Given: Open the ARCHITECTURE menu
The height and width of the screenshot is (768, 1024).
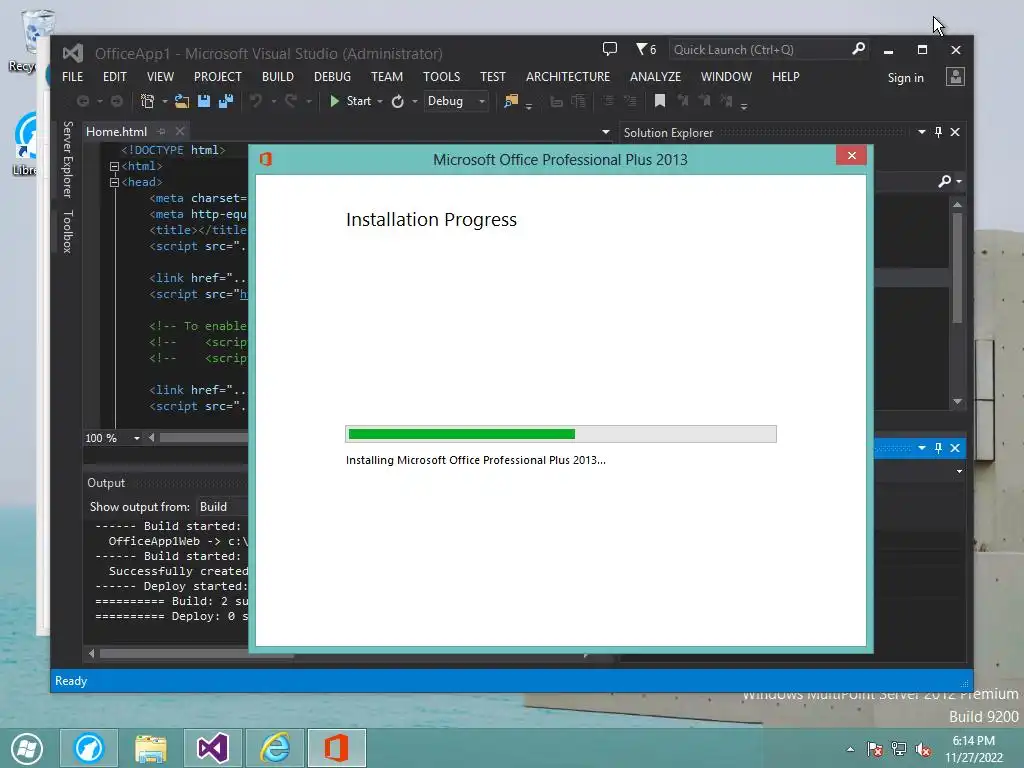Looking at the screenshot, I should [568, 76].
